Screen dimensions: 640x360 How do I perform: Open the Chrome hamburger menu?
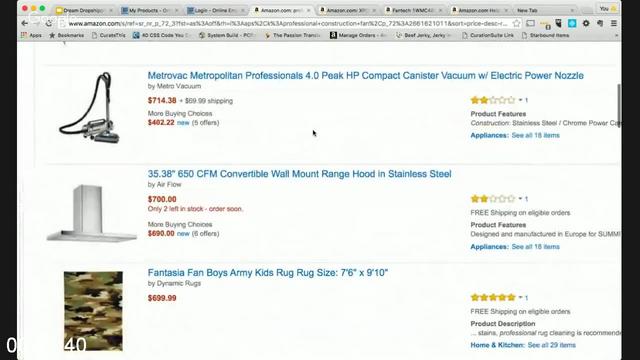[x=613, y=24]
